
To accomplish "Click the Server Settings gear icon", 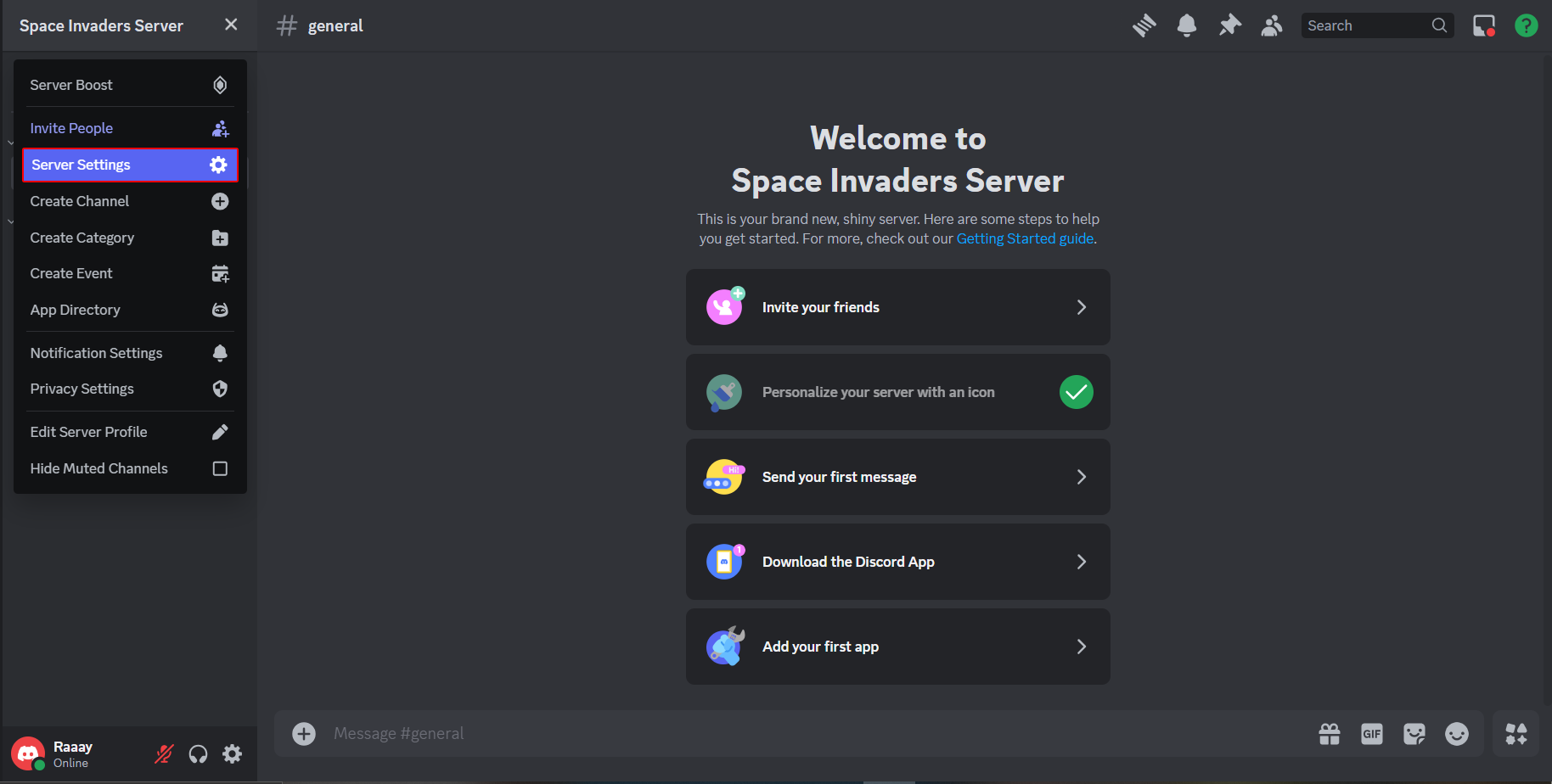I will pyautogui.click(x=218, y=165).
